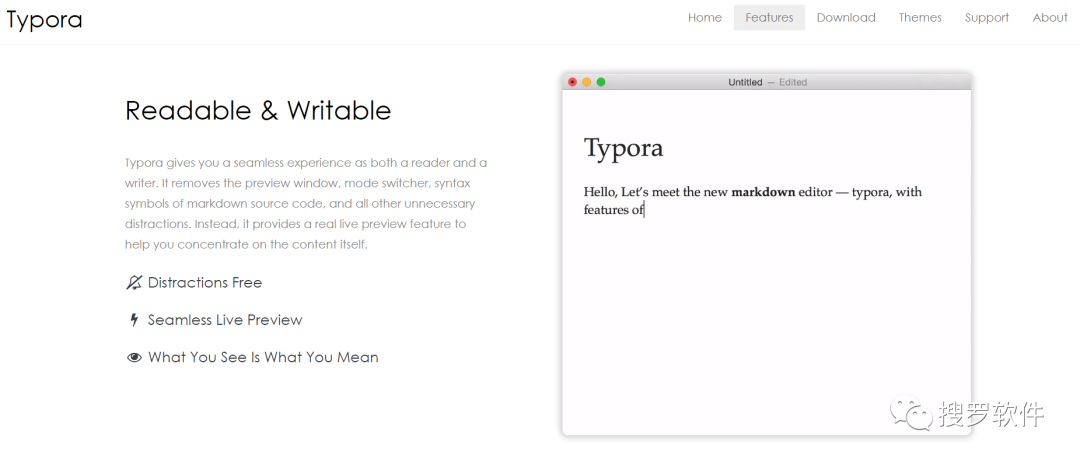Click the Seamless Live Preview label

point(225,320)
